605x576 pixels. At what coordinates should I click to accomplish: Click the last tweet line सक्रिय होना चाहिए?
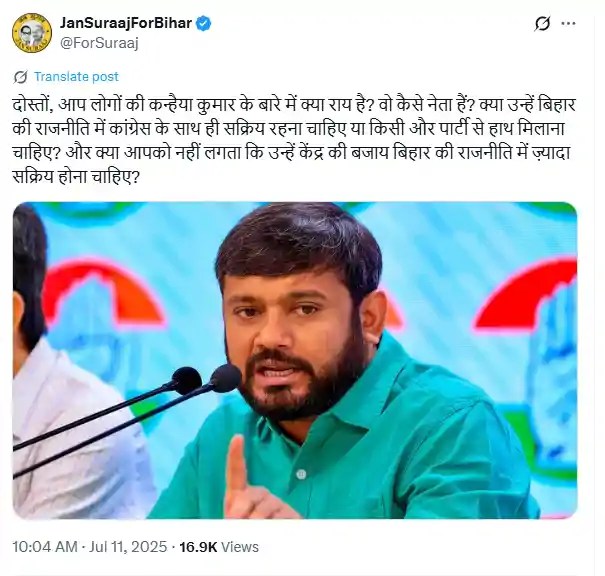[76, 177]
